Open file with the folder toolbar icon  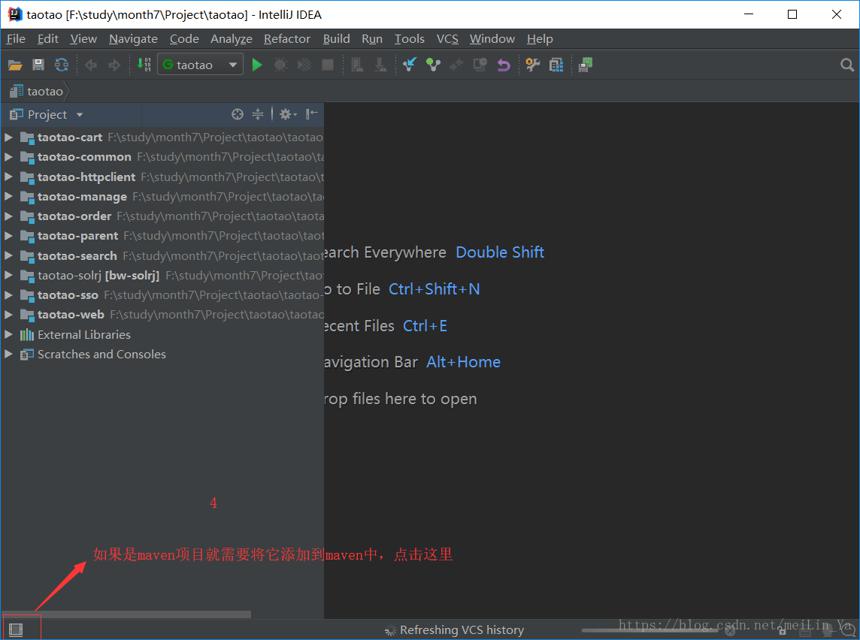pyautogui.click(x=15, y=65)
